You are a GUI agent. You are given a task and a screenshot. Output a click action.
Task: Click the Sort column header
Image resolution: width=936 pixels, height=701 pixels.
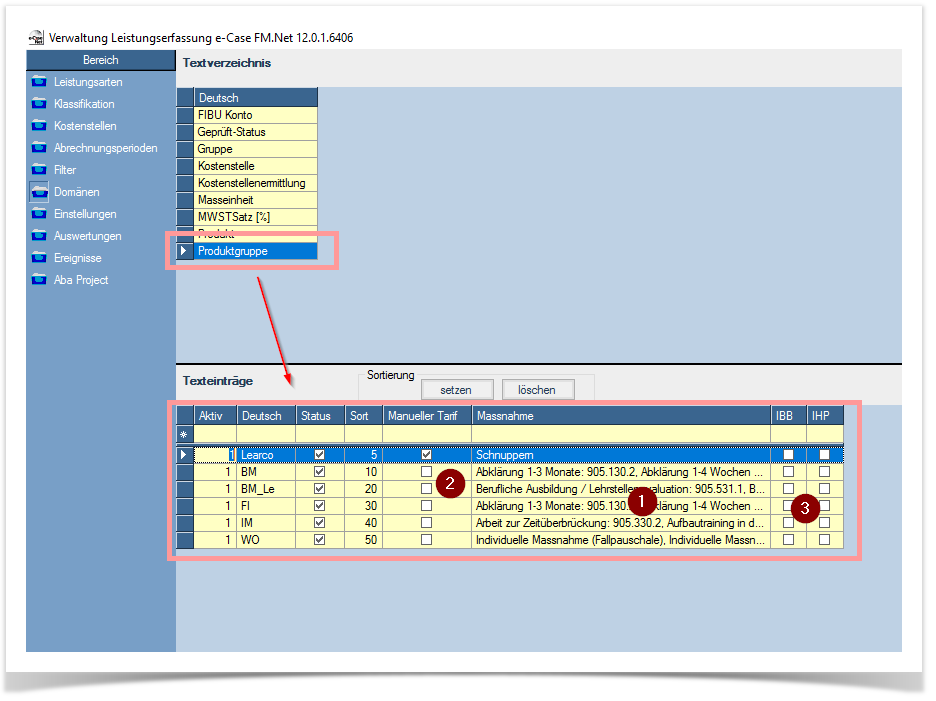point(364,416)
